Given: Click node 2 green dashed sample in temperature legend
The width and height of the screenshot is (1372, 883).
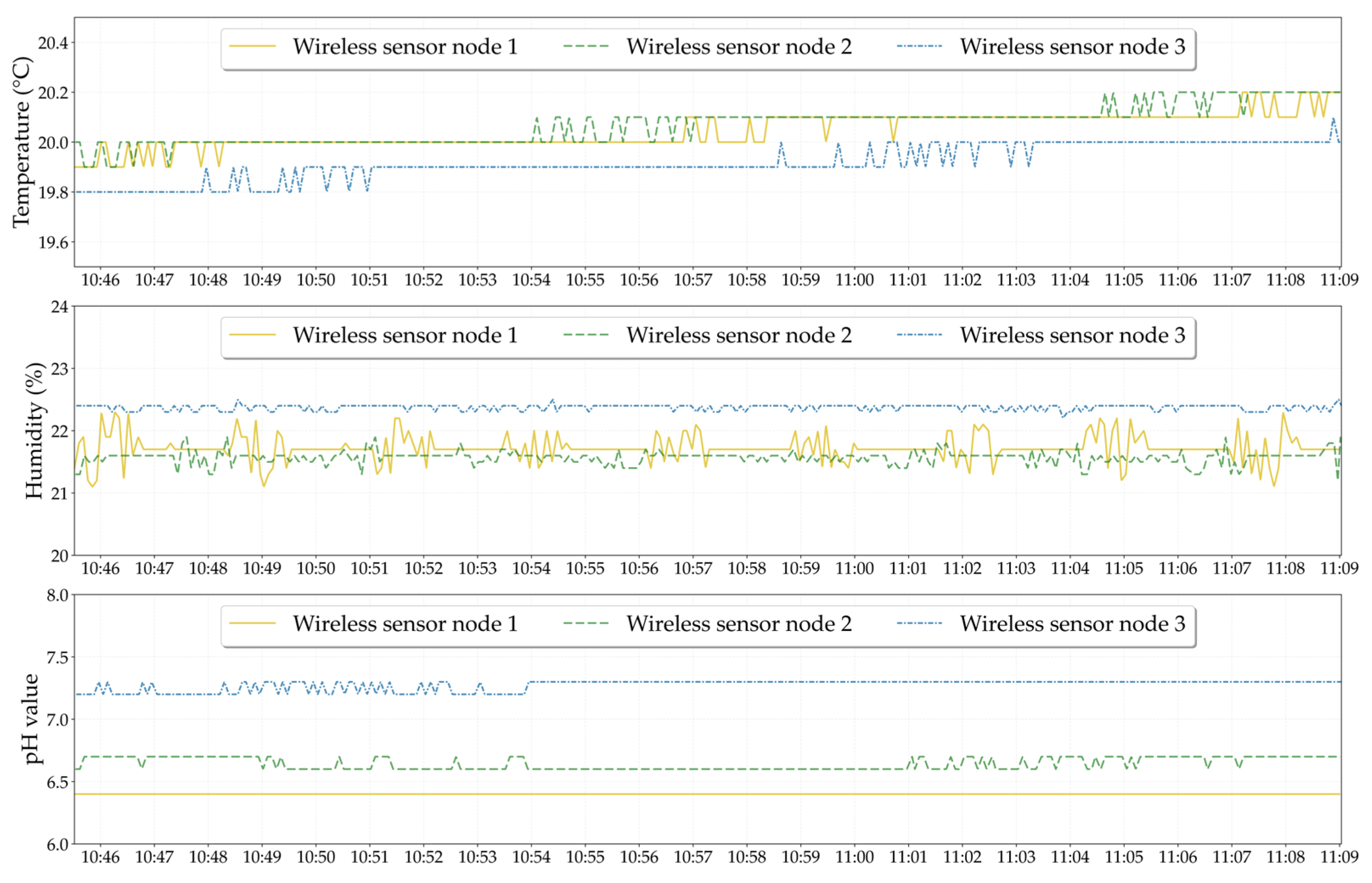Looking at the screenshot, I should (x=585, y=46).
